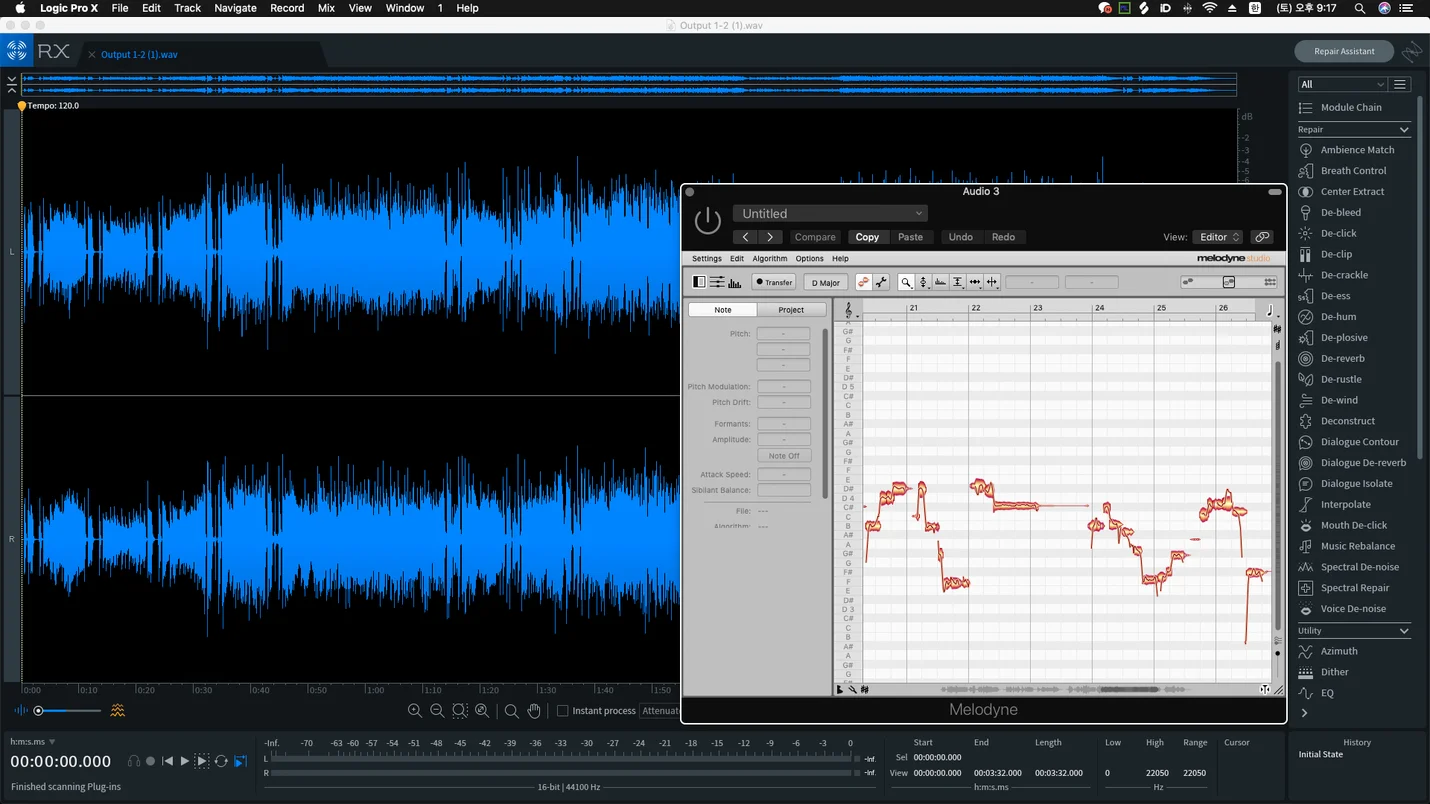Open the De-click module

pos(1338,233)
